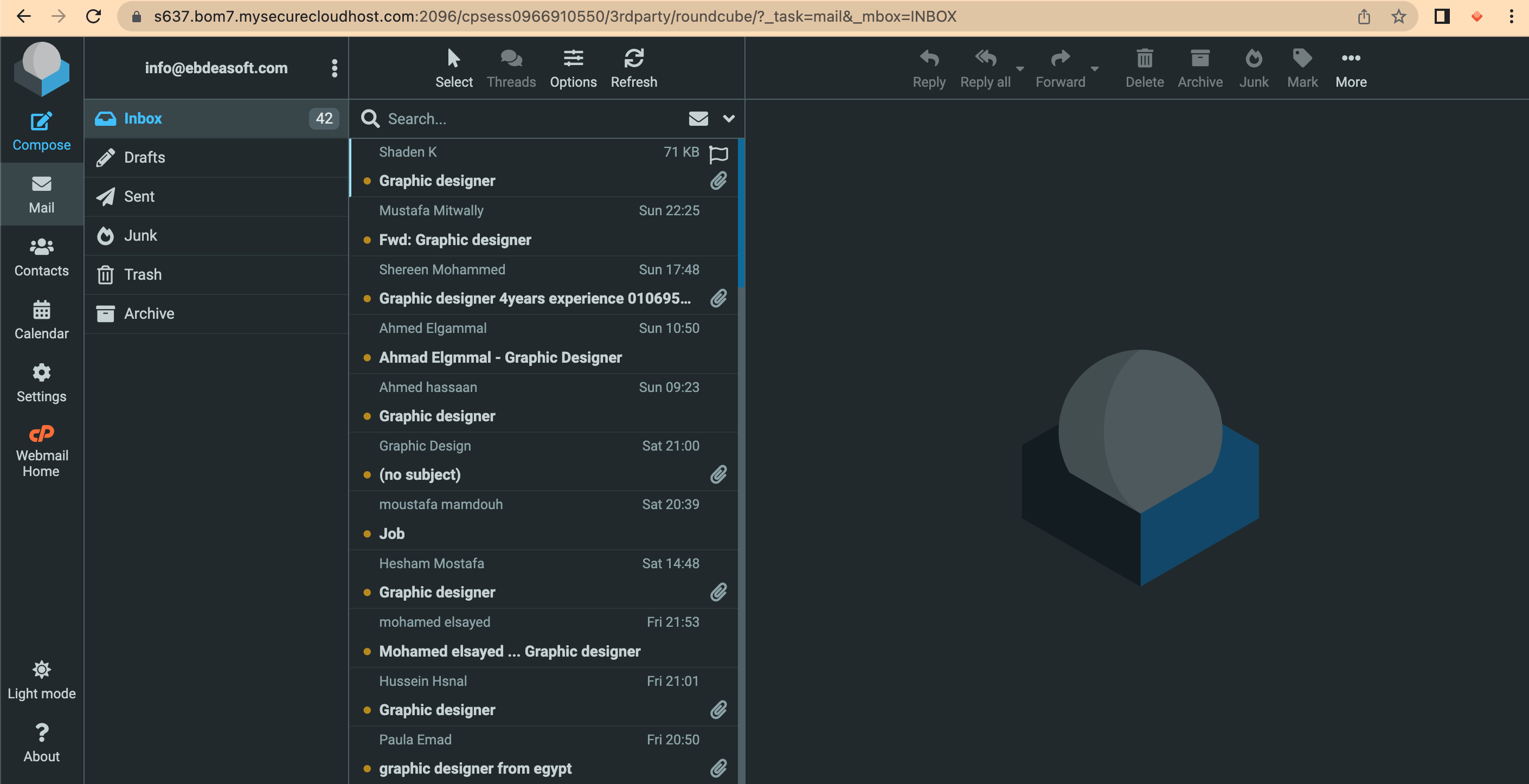Toggle flag on Shaden K message

click(718, 154)
